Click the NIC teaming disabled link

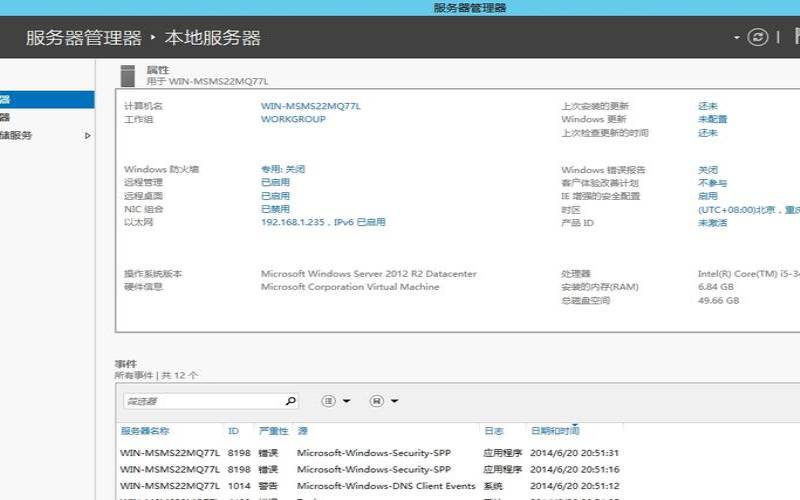(x=276, y=209)
